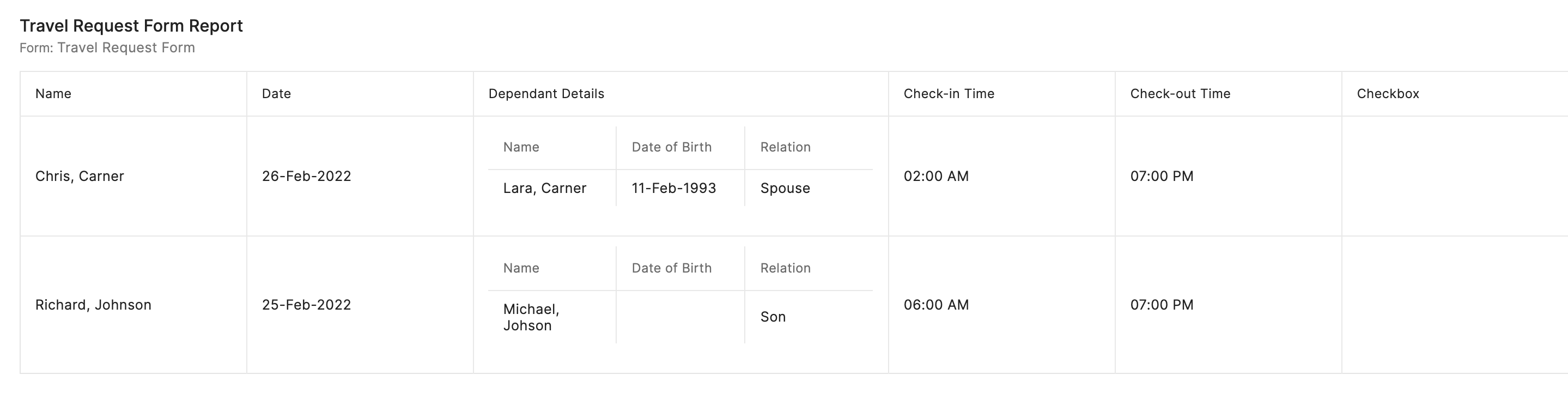Select dependant Lara, Carner entry
Image resolution: width=1568 pixels, height=399 pixels.
[544, 188]
